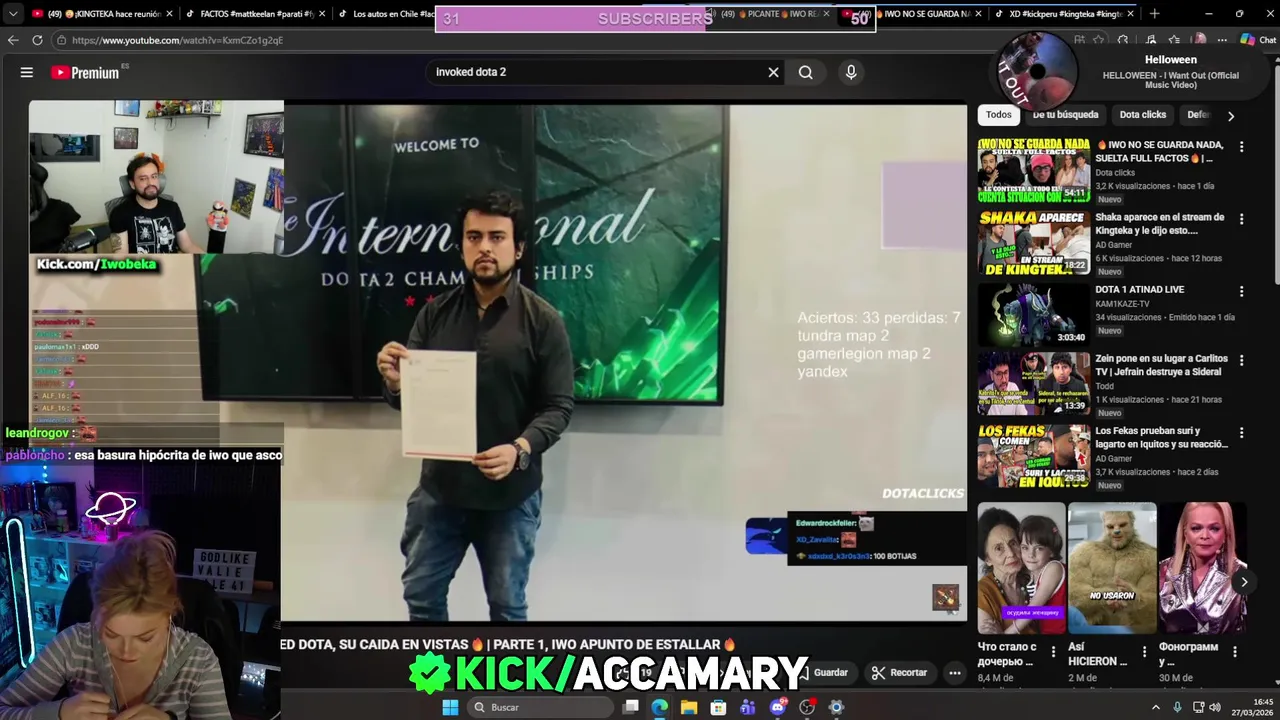
Task: Click 'AD Gamer' channel under Shaka video
Action: coord(1113,245)
